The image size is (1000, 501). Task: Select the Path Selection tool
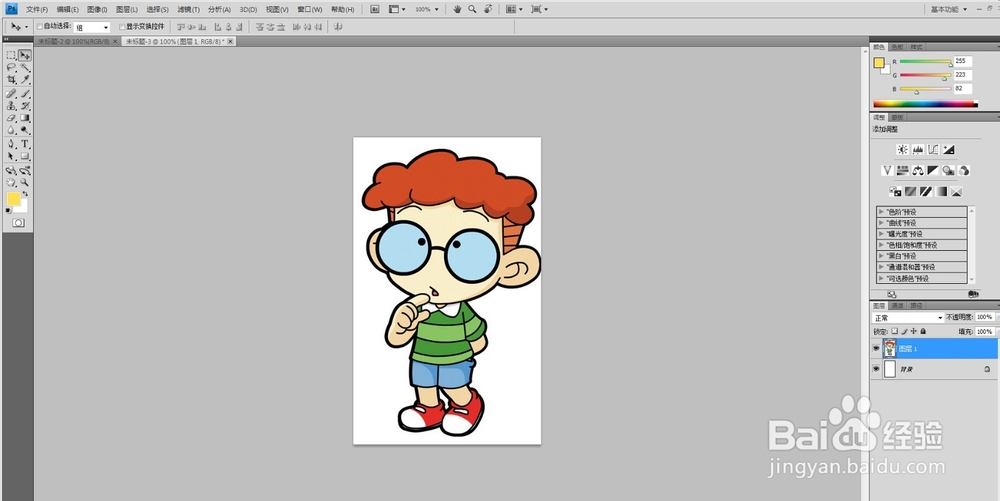point(11,156)
